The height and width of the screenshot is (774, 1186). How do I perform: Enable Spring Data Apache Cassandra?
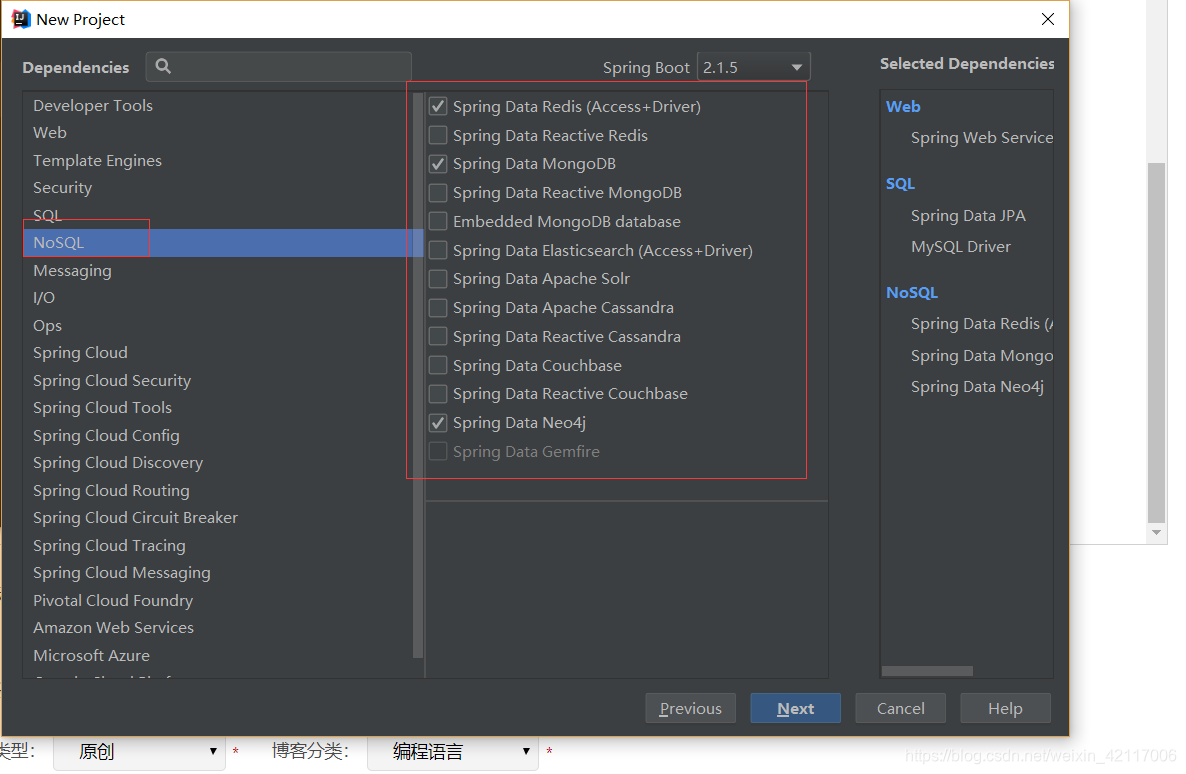pyautogui.click(x=438, y=308)
